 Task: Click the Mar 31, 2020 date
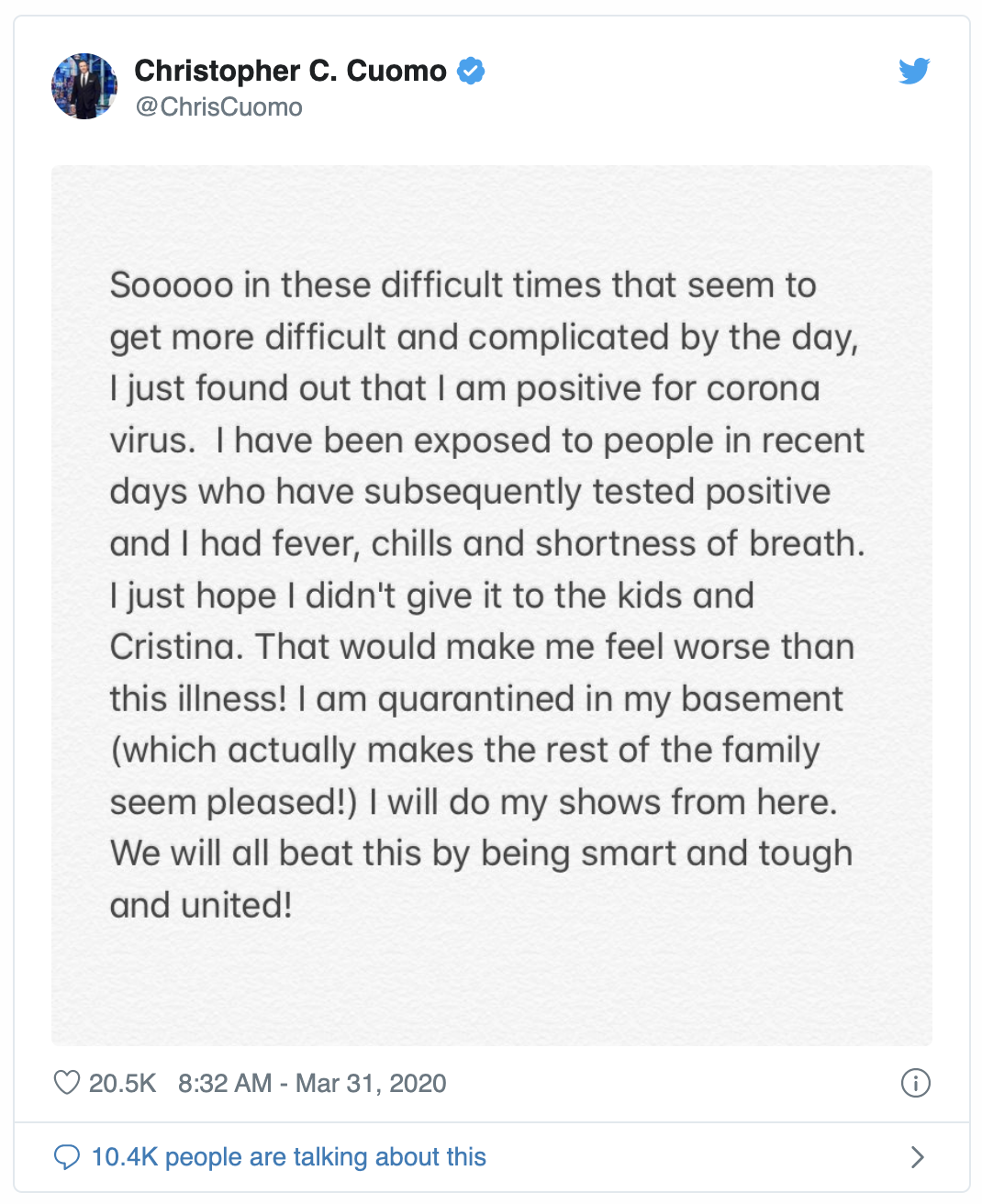tap(371, 1083)
